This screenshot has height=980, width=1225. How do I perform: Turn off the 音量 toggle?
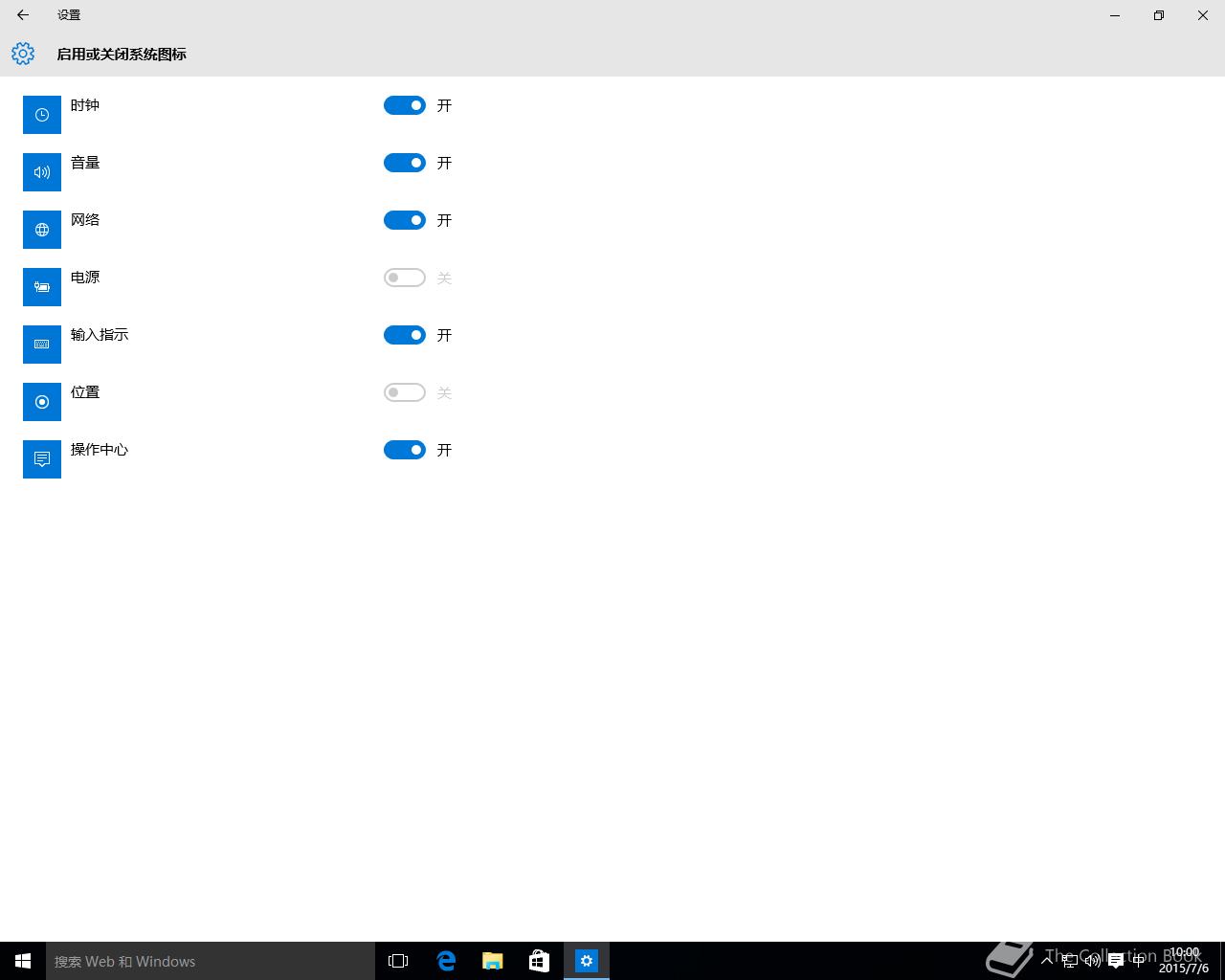(405, 163)
